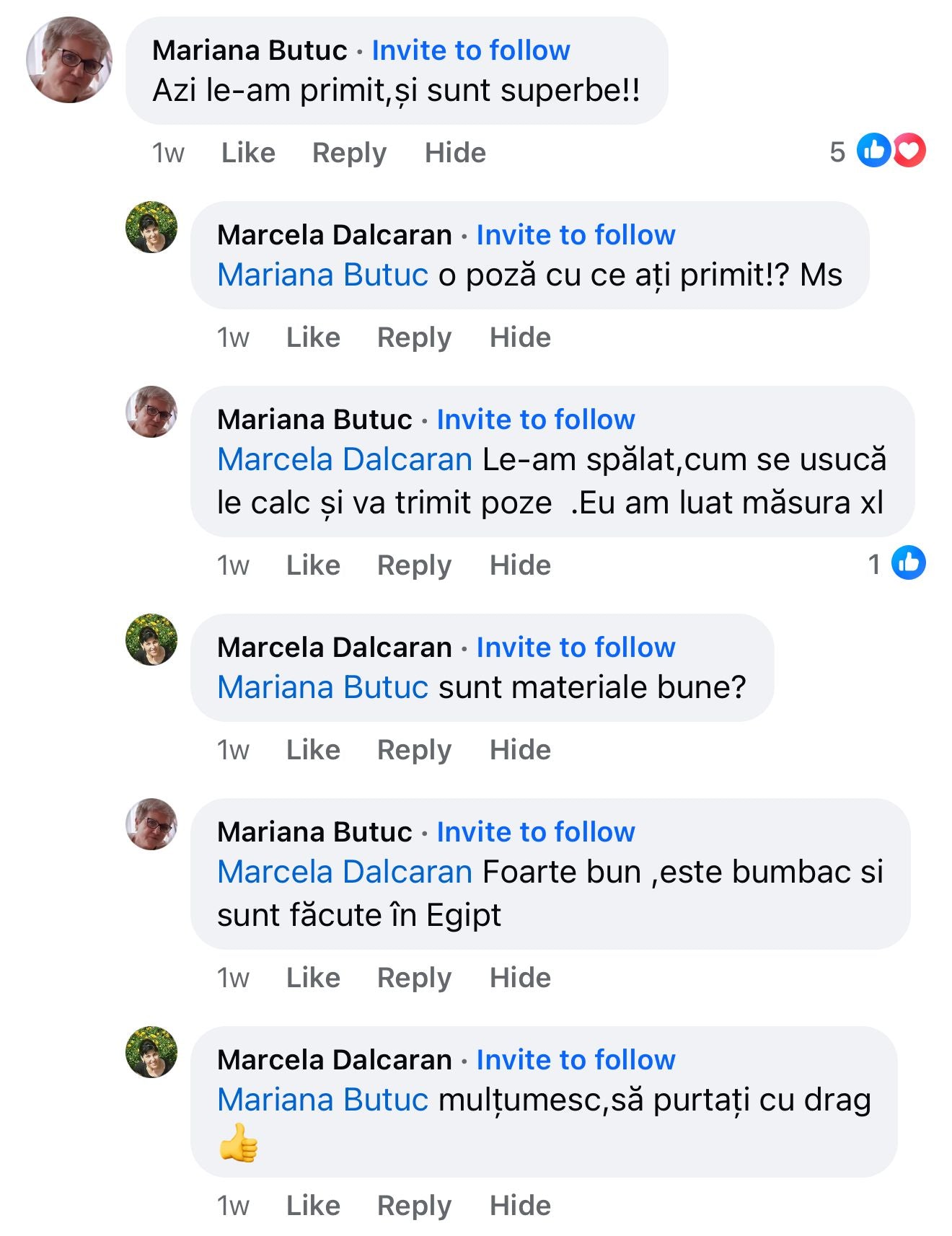Like the "mulțumesc, să purtați cu drag" reply
Screen dimensions: 952x1236
[313, 1206]
